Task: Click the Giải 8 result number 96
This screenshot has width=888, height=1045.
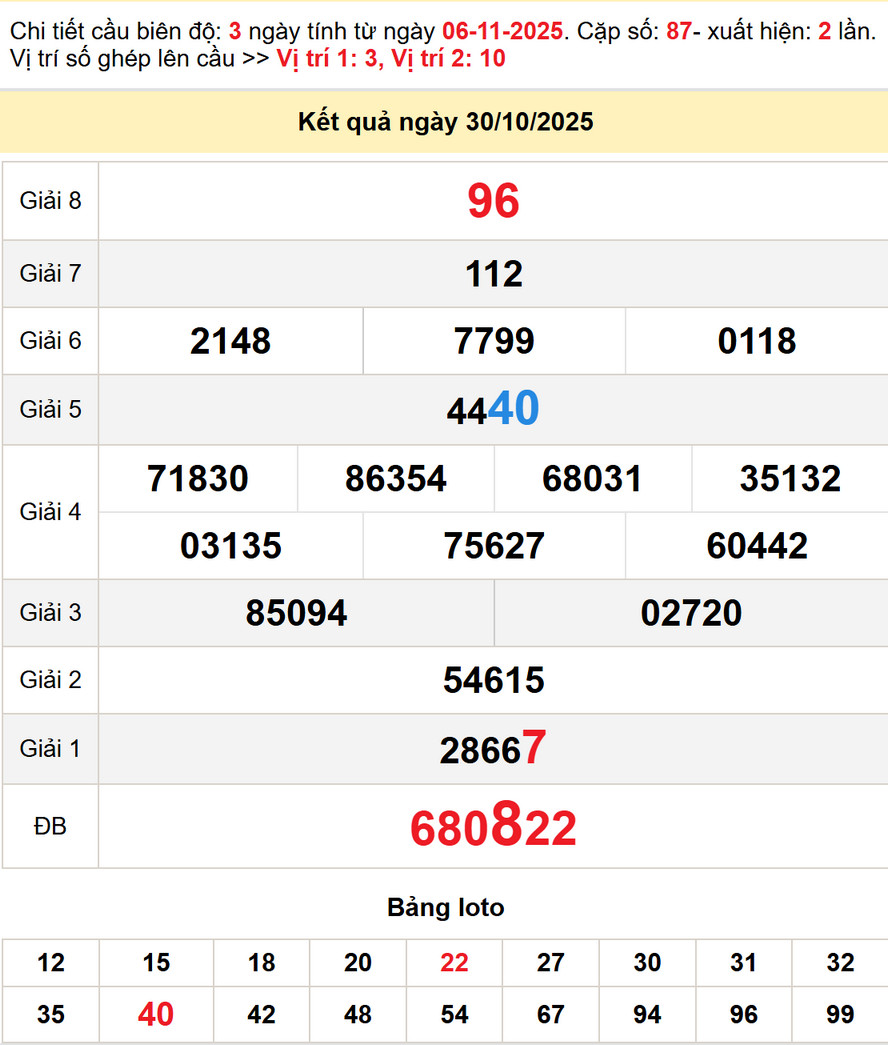Action: 493,201
